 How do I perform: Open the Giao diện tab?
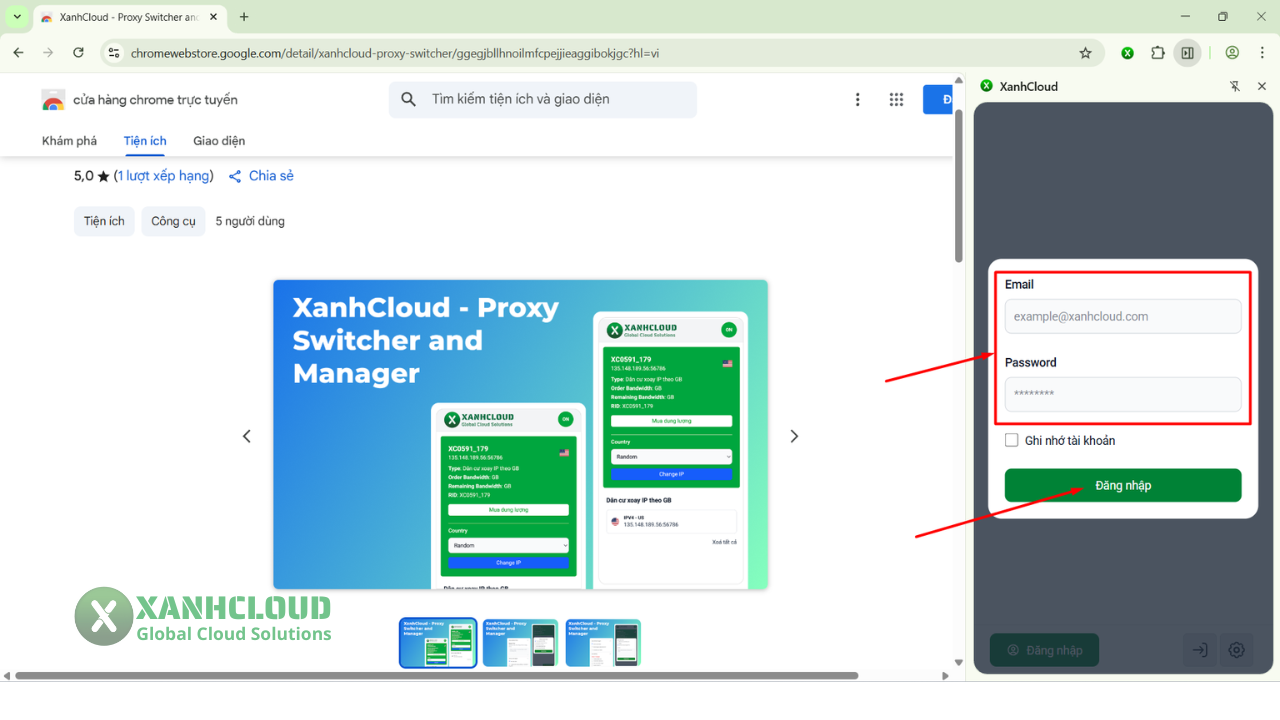[x=219, y=141]
